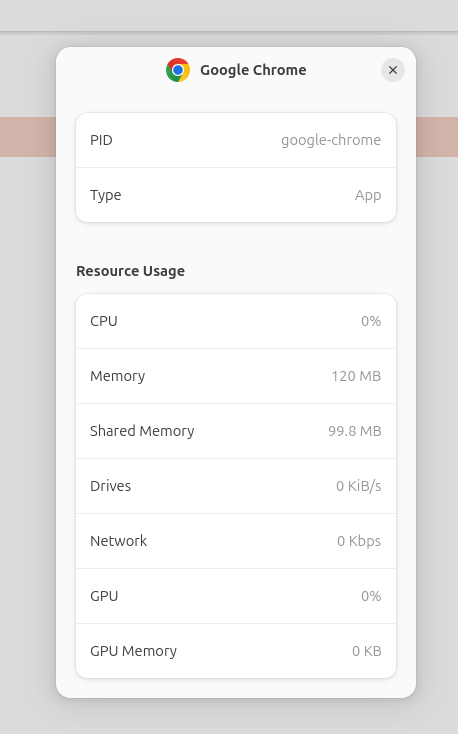Click the 120 MB memory value
Image resolution: width=458 pixels, height=734 pixels.
click(356, 376)
